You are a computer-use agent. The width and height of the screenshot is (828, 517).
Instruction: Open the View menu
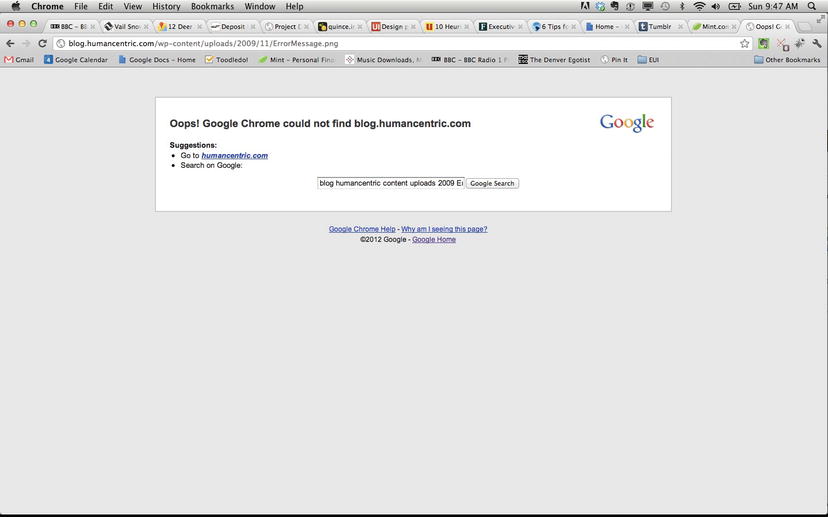[x=133, y=6]
